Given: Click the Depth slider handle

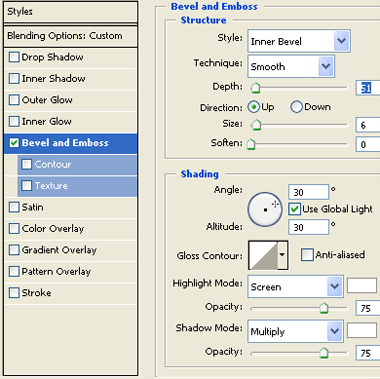Looking at the screenshot, I should (x=255, y=88).
